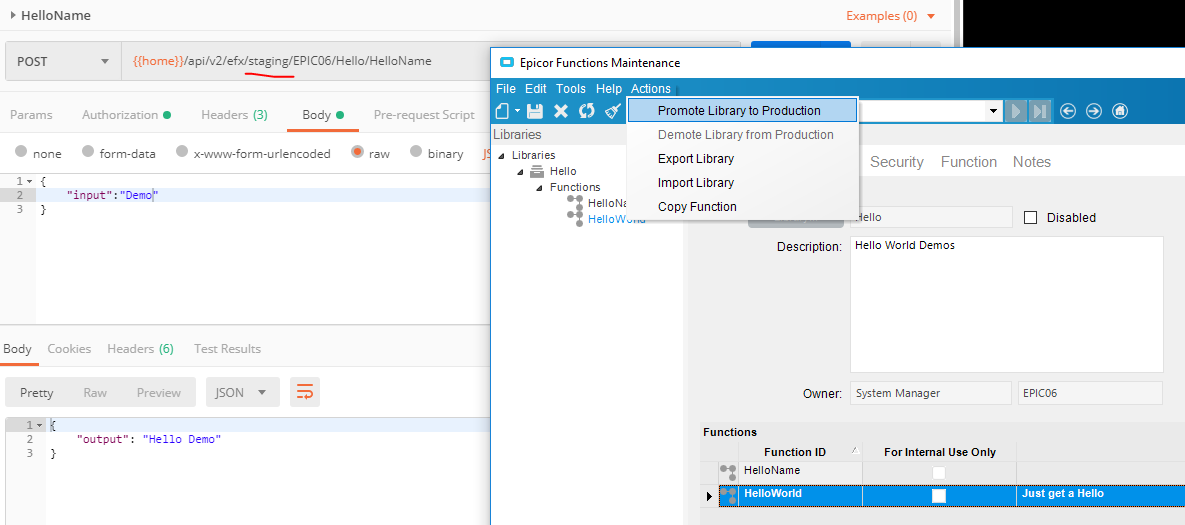The width and height of the screenshot is (1185, 525).
Task: Choose Promote Library to Production
Action: click(742, 110)
